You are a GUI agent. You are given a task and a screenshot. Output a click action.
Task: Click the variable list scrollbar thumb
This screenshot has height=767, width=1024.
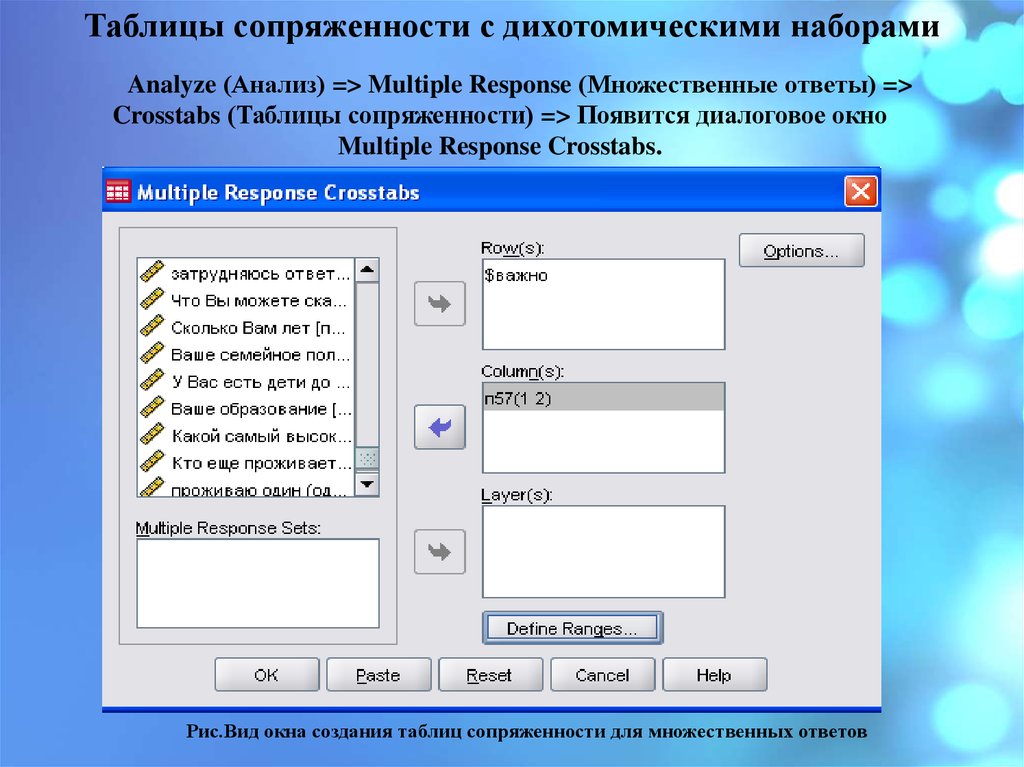coord(367,457)
